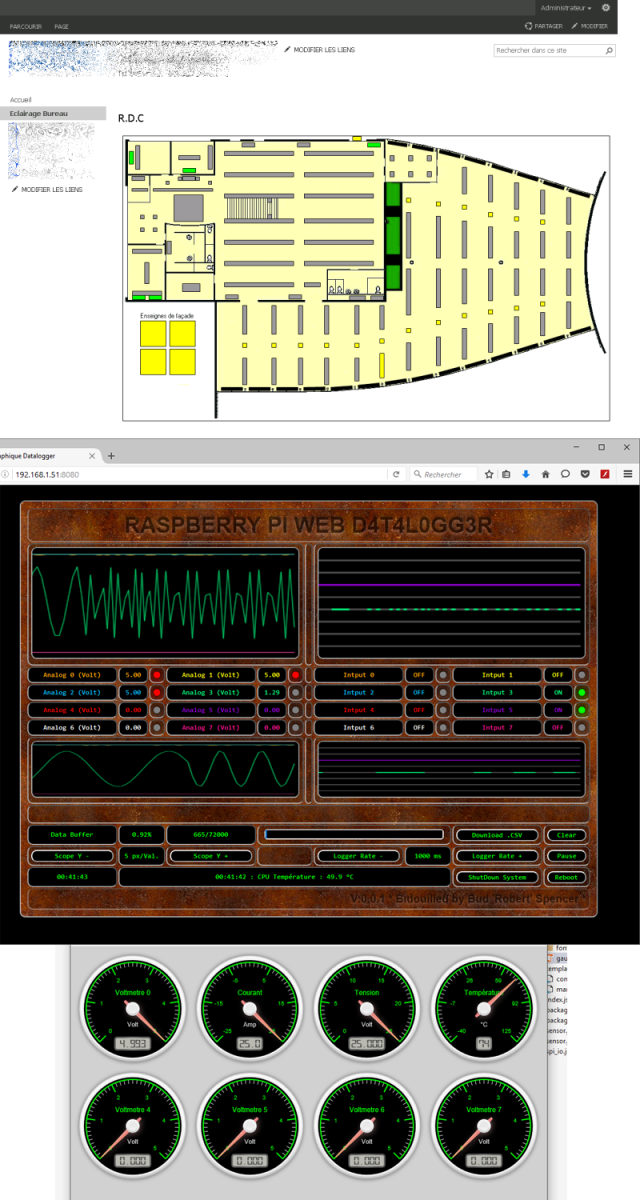640x1200 pixels.
Task: Click the Pause button
Action: point(566,856)
